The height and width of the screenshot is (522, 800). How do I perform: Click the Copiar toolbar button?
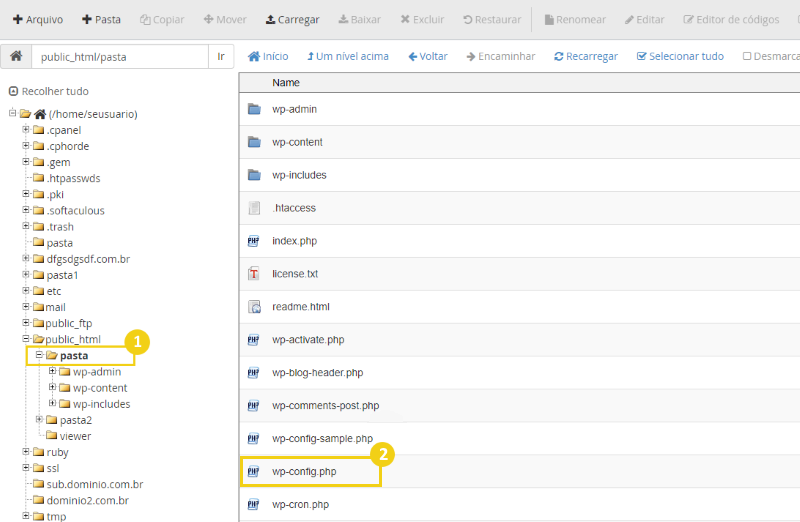[x=162, y=19]
